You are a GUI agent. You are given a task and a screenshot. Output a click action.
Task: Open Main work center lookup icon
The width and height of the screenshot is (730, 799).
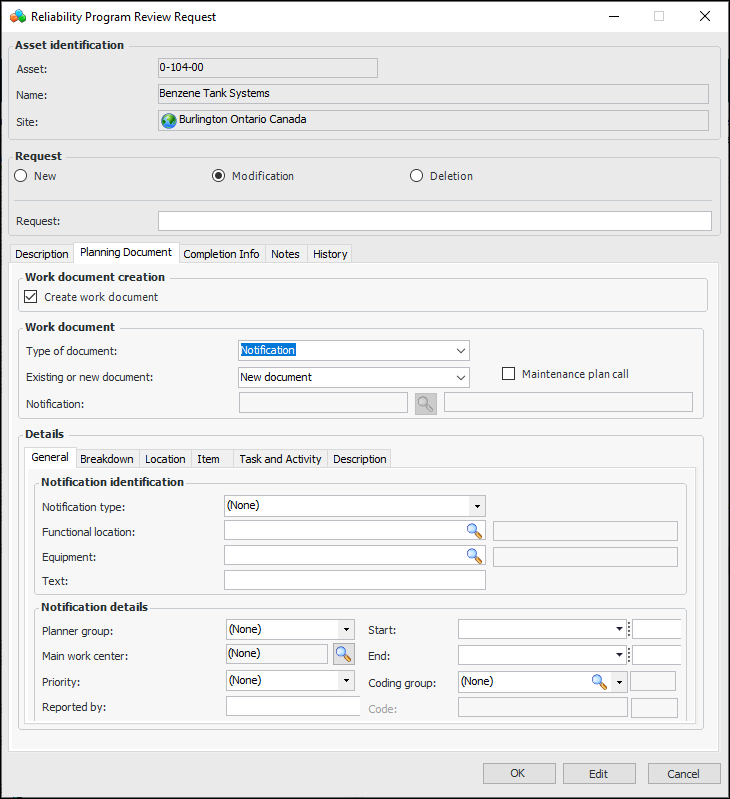point(343,654)
